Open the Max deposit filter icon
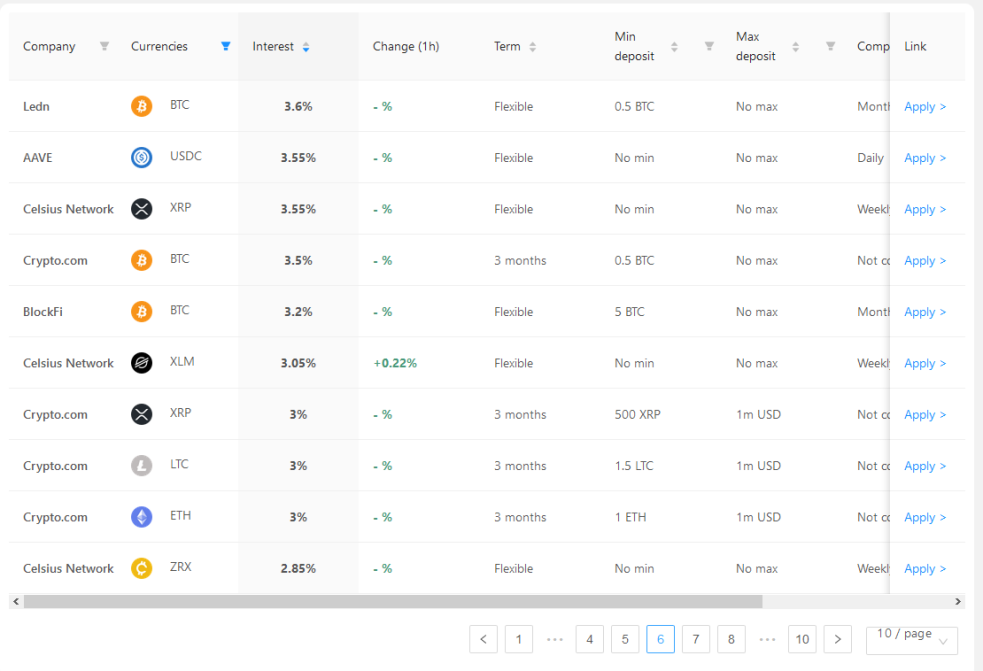The image size is (983, 671). pyautogui.click(x=830, y=46)
